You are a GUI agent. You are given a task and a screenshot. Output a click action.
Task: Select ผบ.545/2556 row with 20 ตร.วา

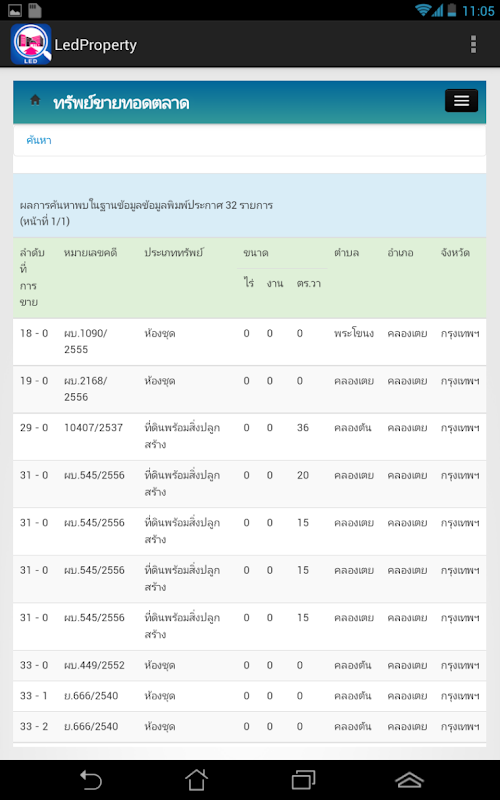249,484
